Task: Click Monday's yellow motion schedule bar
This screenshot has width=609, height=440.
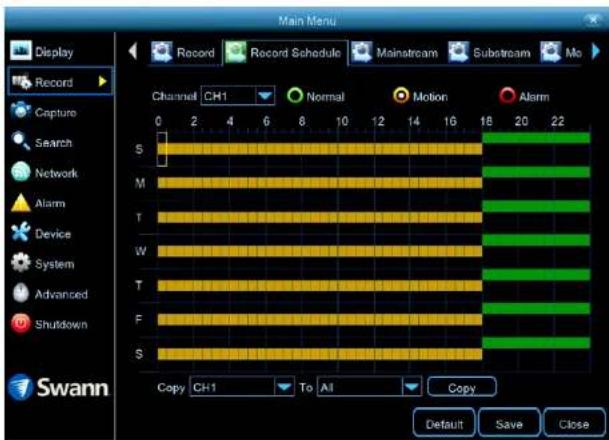Action: (x=320, y=183)
